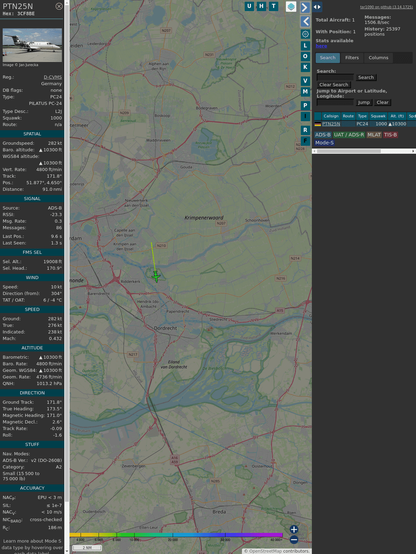Click the left arrow sidebar button

[305, 21]
